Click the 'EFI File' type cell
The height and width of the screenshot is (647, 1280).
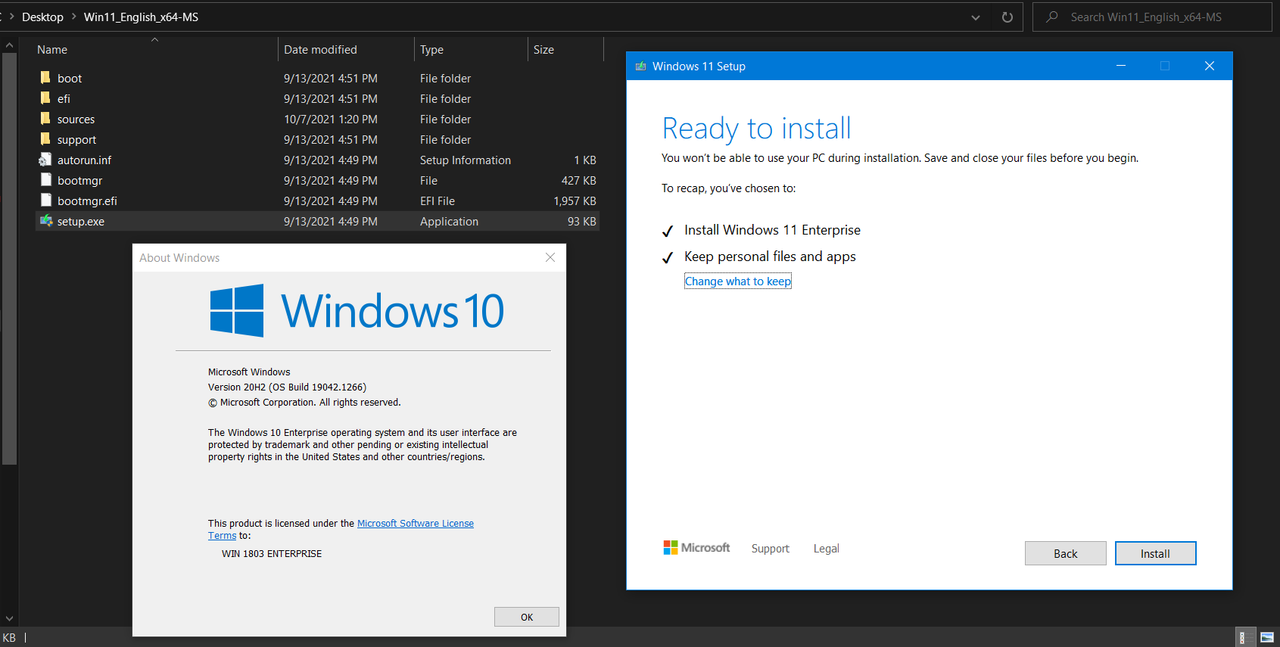(x=437, y=201)
